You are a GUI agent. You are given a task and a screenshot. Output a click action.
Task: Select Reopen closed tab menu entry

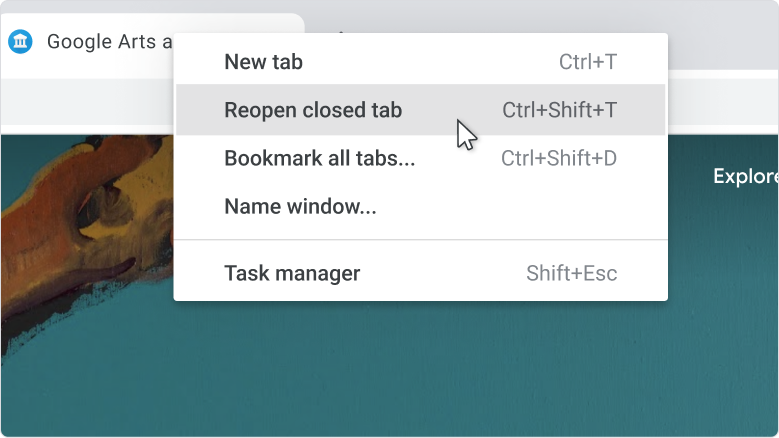pyautogui.click(x=420, y=110)
